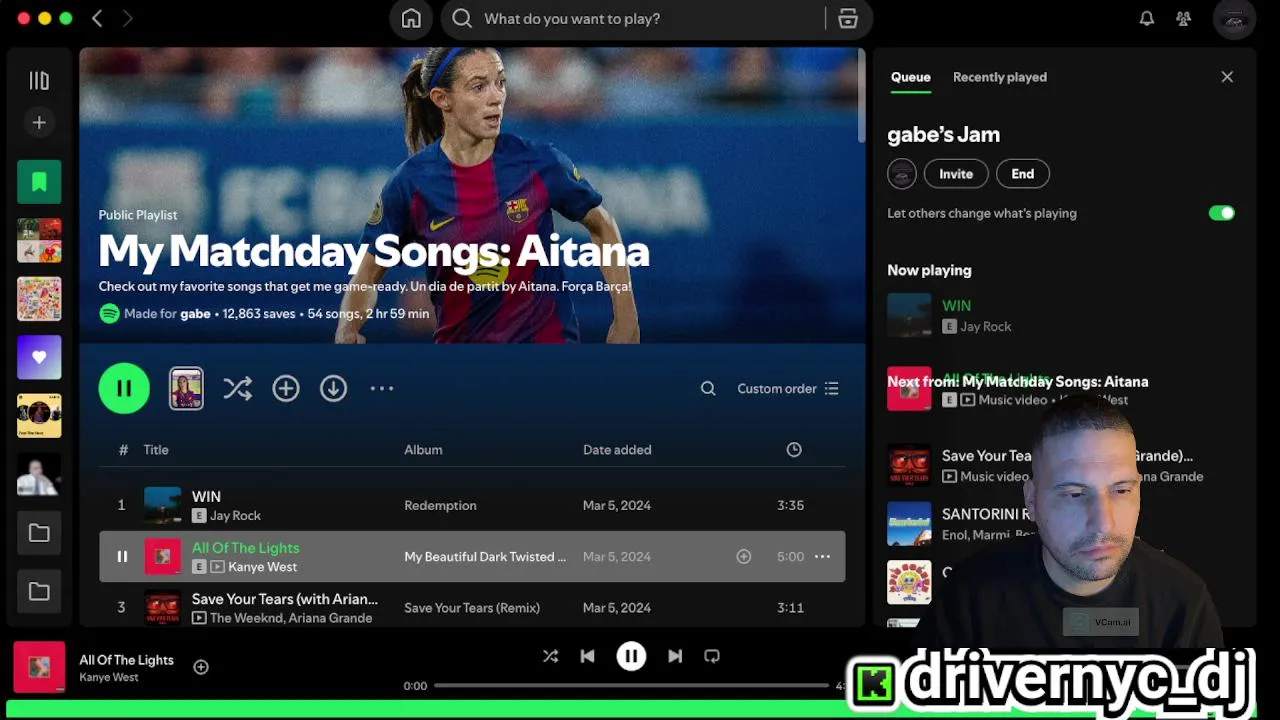
Task: Click the sidebar plus to create playlist
Action: pos(39,123)
